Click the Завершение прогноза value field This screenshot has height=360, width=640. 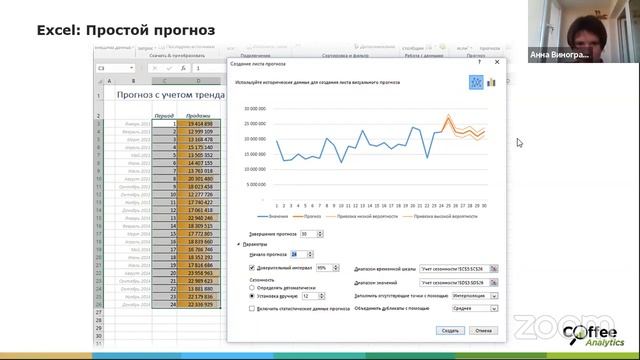pos(309,234)
